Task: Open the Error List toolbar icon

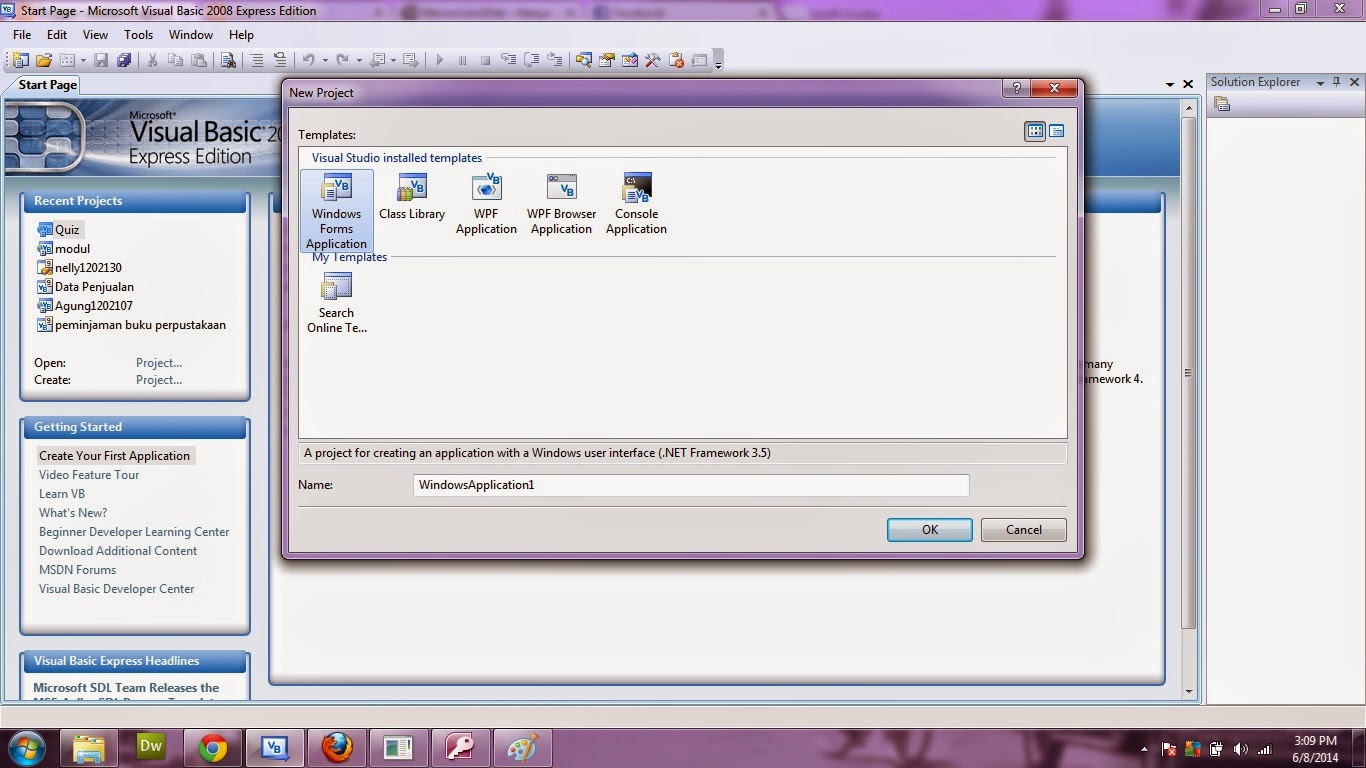Action: [676, 60]
